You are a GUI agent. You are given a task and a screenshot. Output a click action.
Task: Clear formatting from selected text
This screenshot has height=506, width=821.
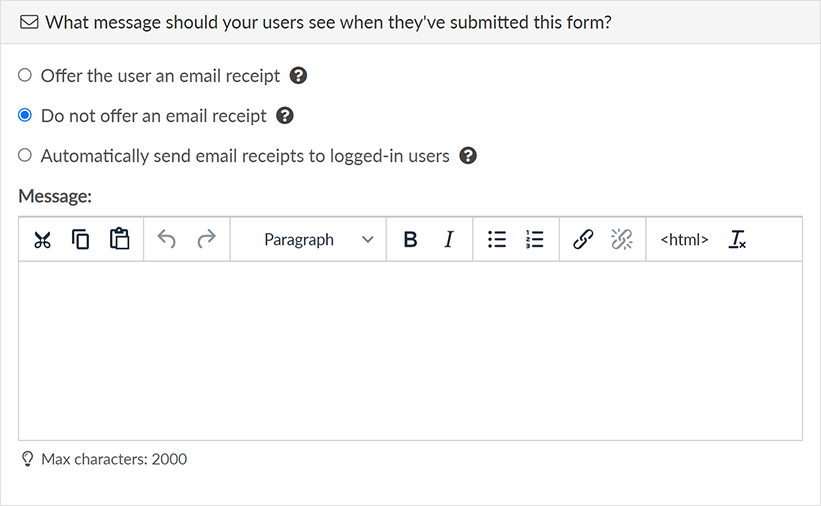(x=737, y=240)
